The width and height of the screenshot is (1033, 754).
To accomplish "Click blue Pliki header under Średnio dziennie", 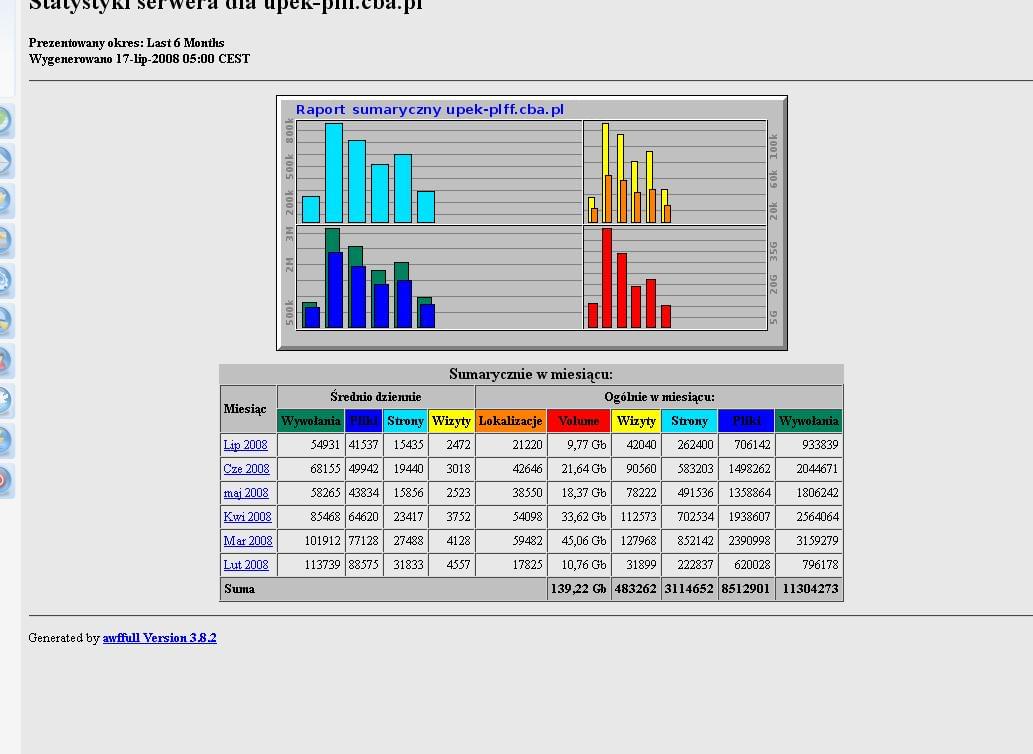I will (364, 421).
